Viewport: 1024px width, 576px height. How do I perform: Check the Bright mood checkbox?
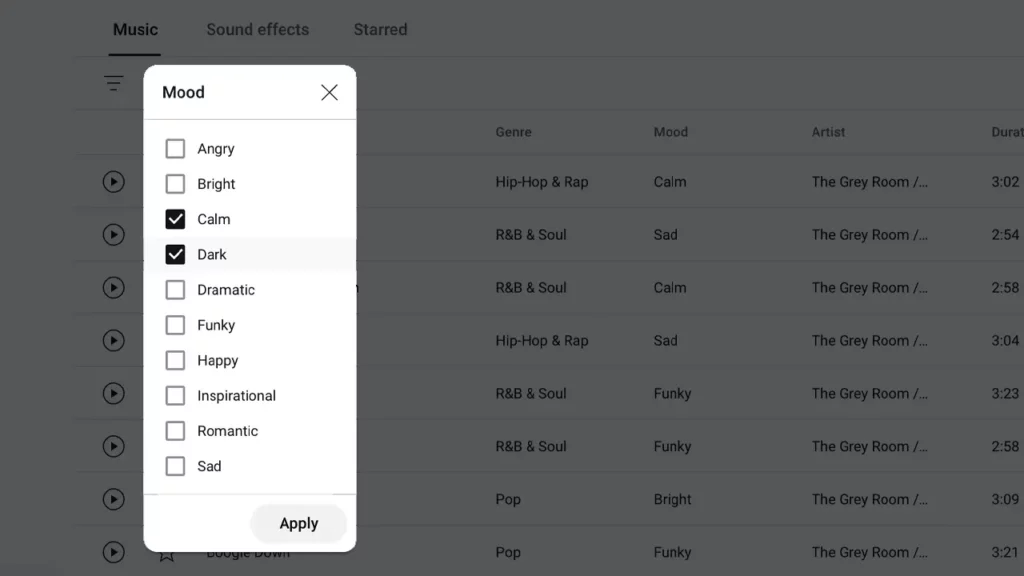tap(175, 184)
